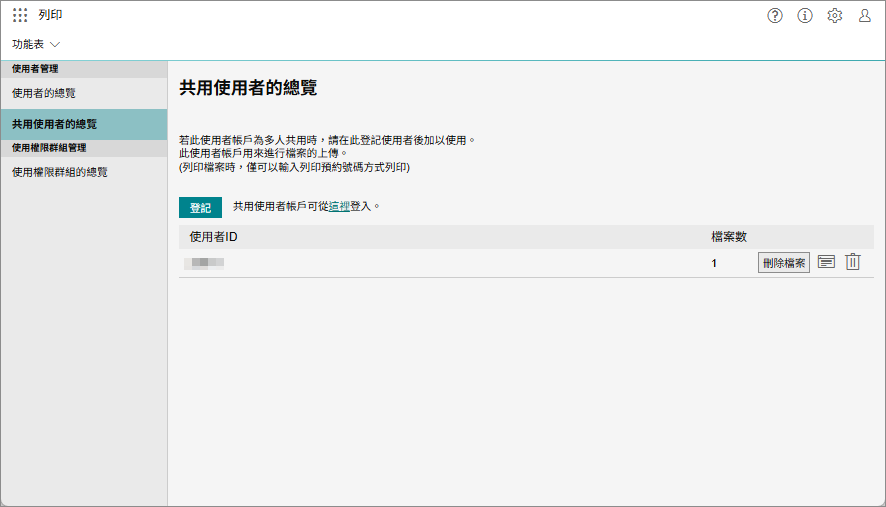Go to 使用權限群組的總覽 in sidebar
The width and height of the screenshot is (886, 507).
coord(60,172)
